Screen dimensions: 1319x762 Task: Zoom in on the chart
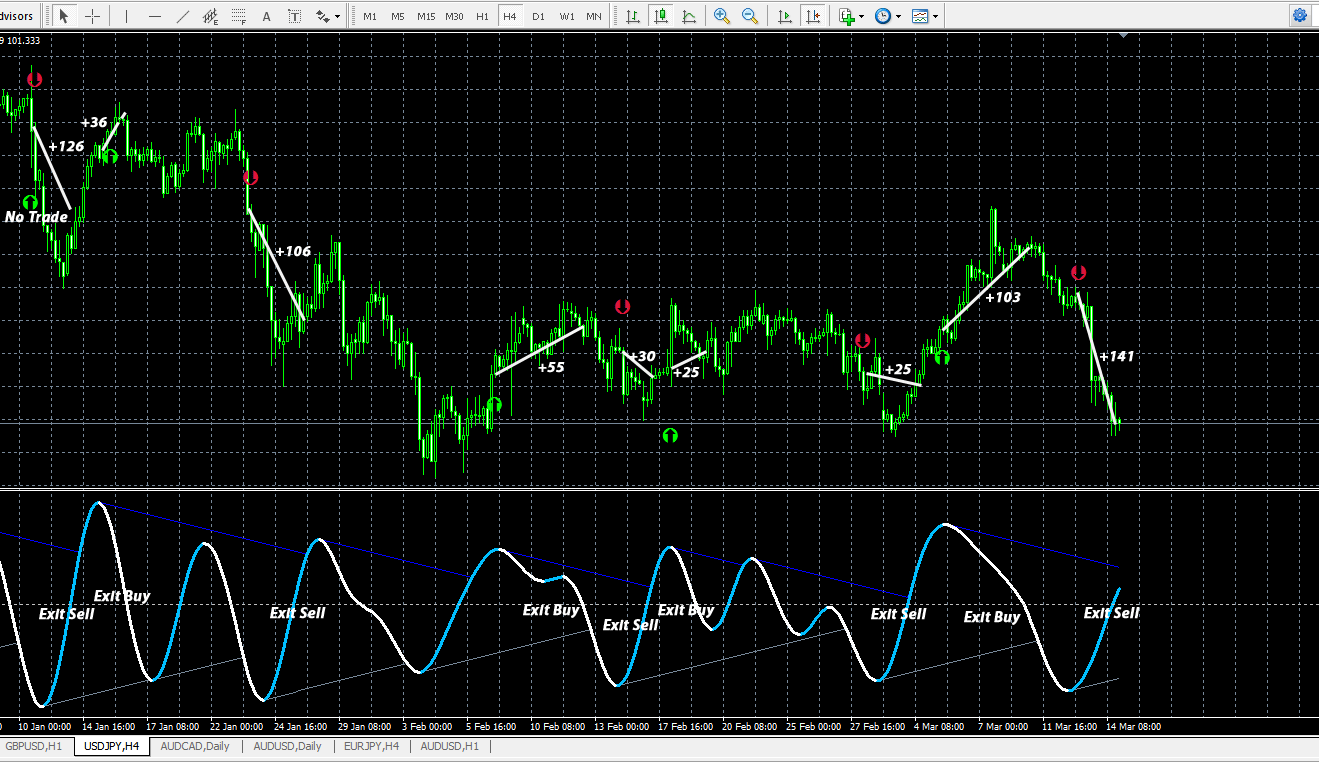coord(722,16)
